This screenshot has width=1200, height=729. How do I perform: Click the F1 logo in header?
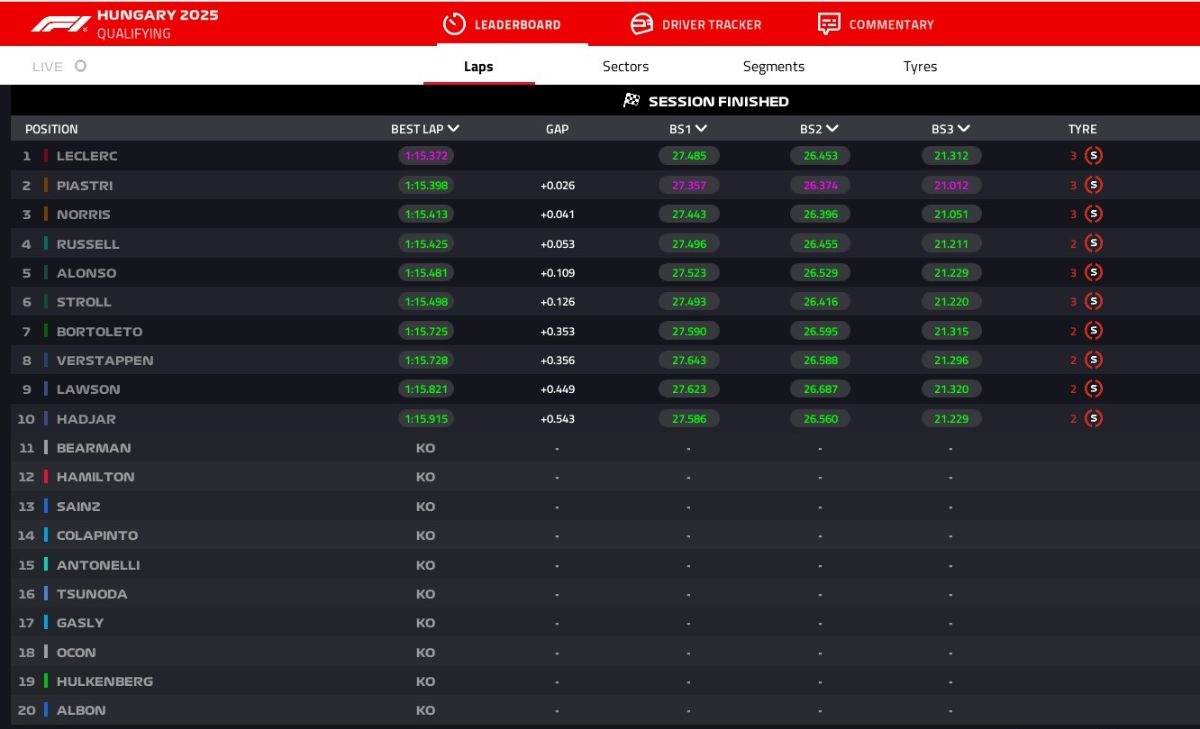coord(60,24)
